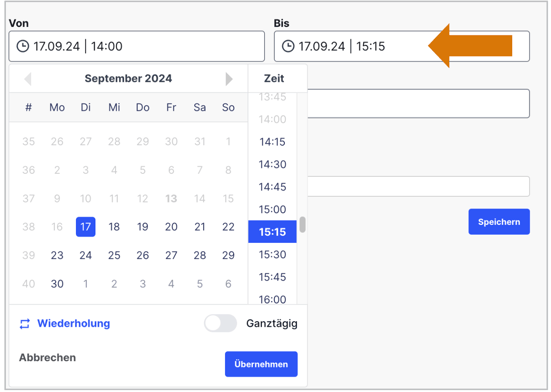This screenshot has width=551, height=392.
Task: Pick 16:00 in the time column
Action: click(272, 299)
